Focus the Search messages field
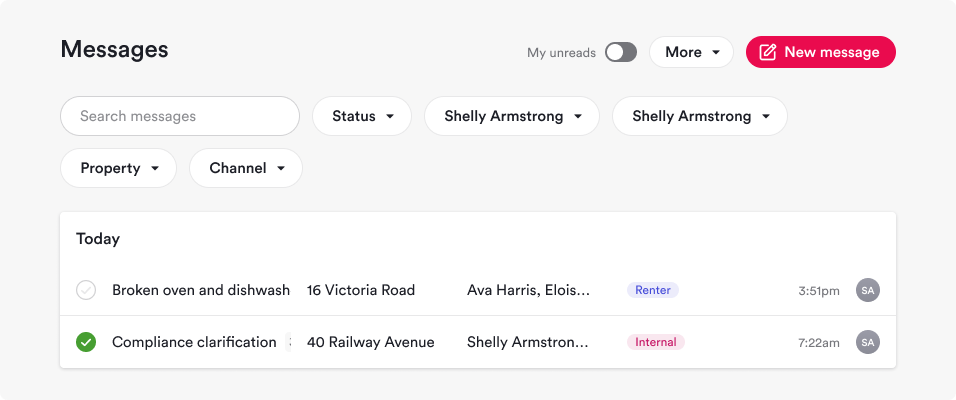 coord(180,116)
